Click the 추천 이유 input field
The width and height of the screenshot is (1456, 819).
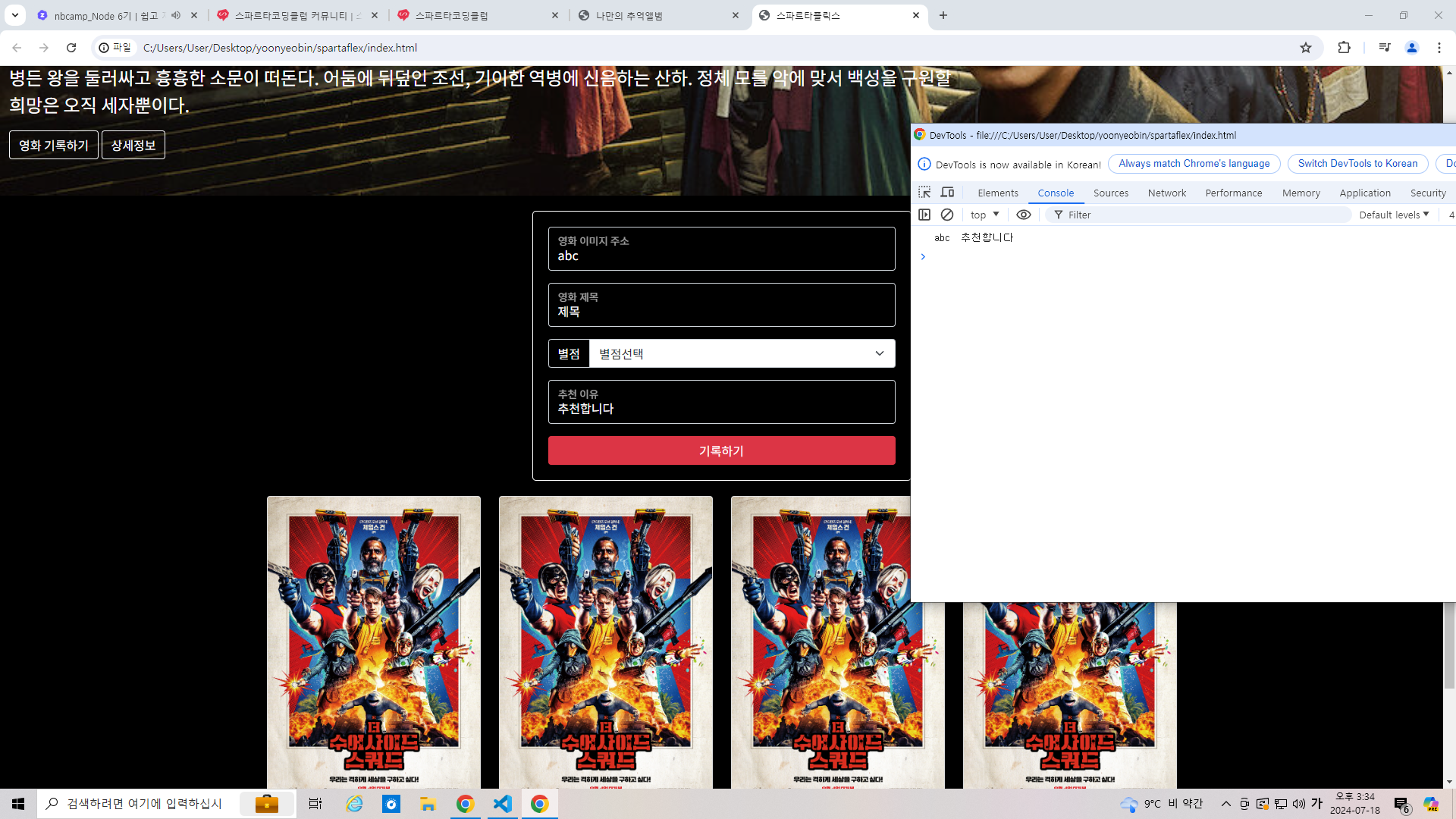pyautogui.click(x=721, y=402)
